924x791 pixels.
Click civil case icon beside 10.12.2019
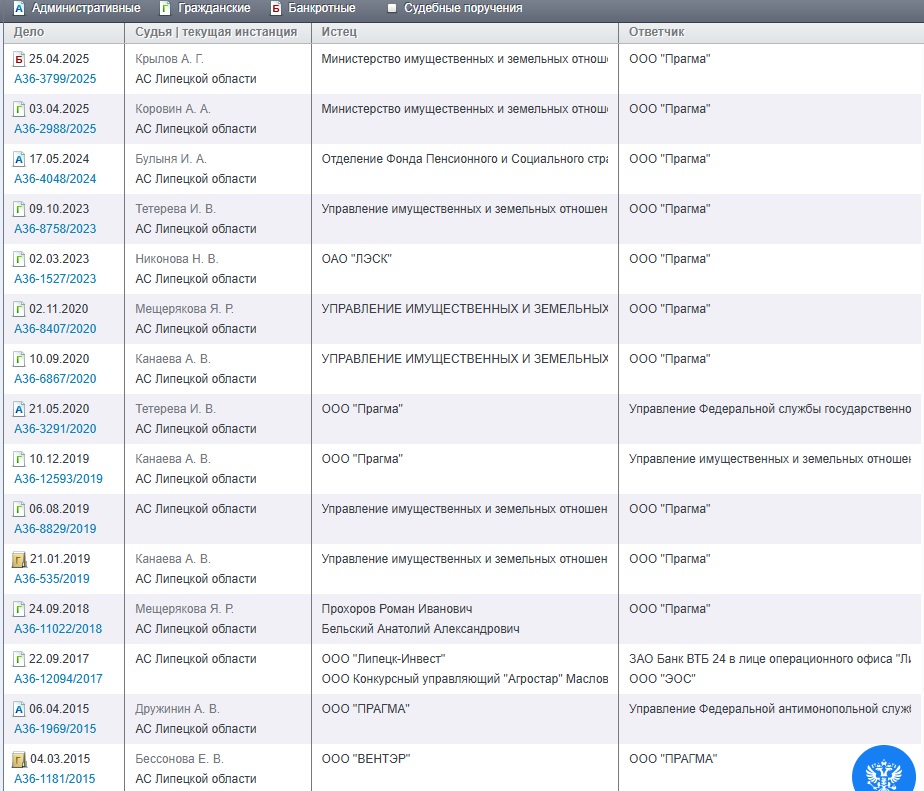pos(19,459)
